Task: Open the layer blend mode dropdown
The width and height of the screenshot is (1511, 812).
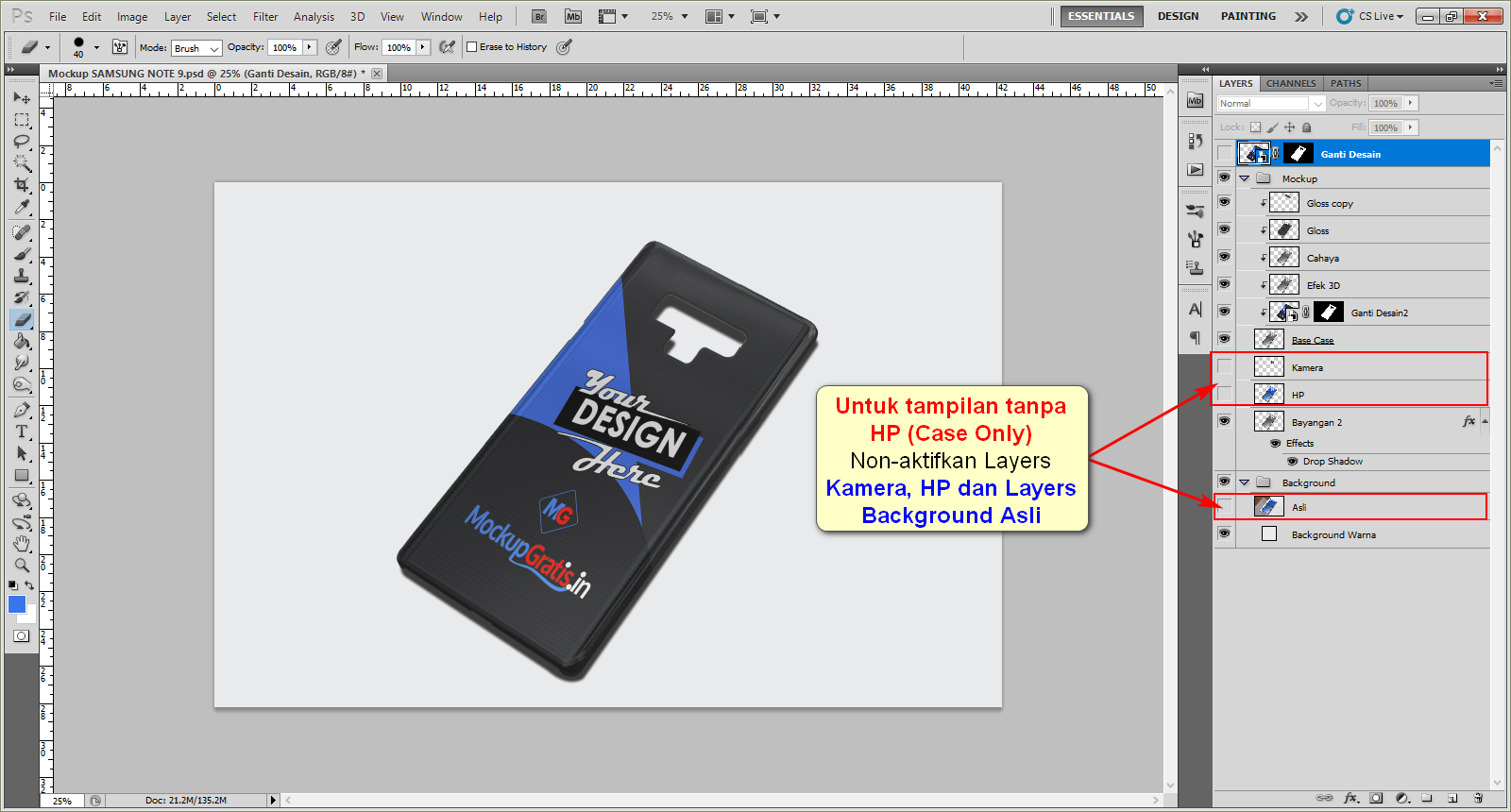Action: coord(1271,103)
